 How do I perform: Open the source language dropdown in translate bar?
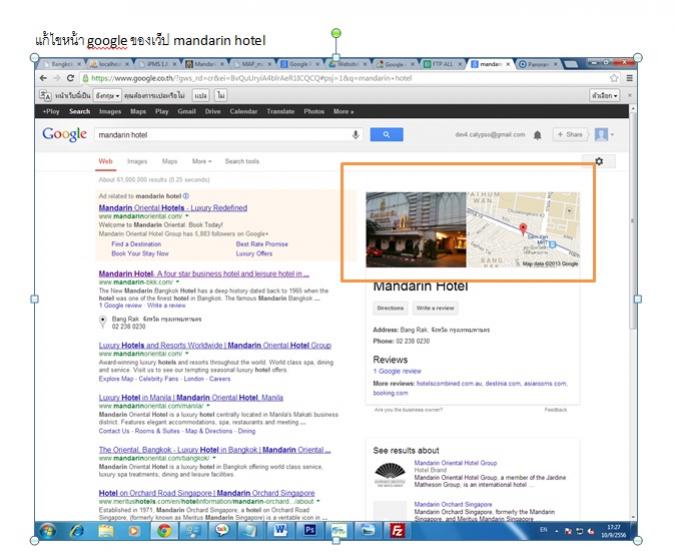108,96
